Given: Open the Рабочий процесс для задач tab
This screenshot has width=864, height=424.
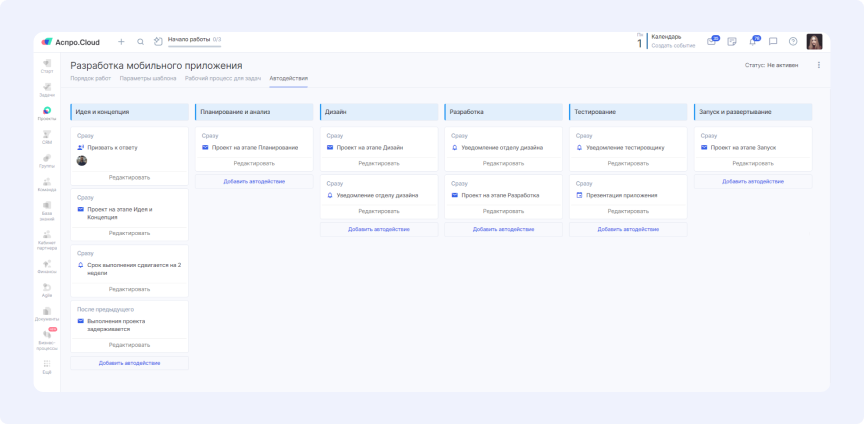Looking at the screenshot, I should click(x=223, y=78).
